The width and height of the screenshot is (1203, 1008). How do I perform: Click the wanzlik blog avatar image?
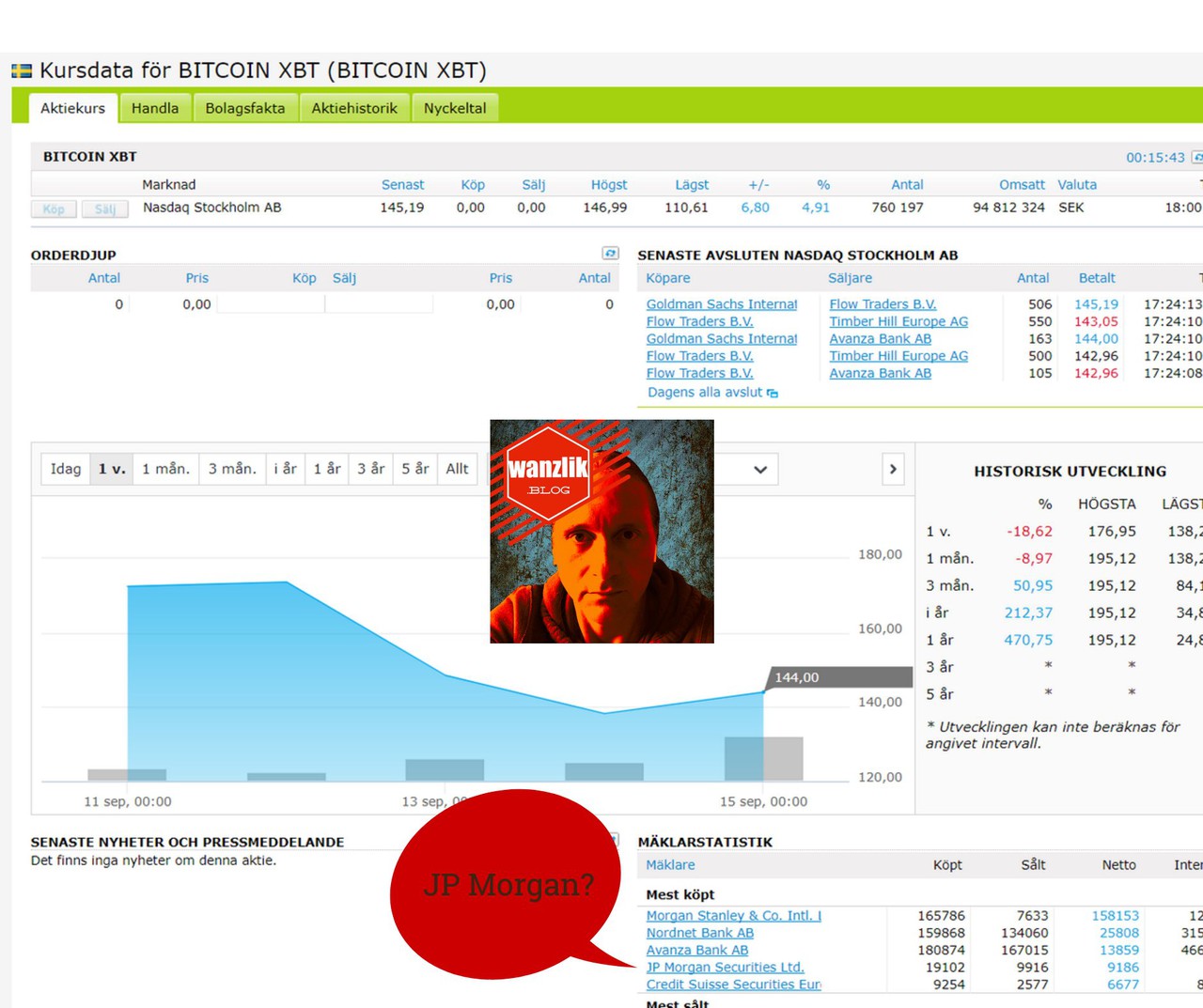point(601,532)
